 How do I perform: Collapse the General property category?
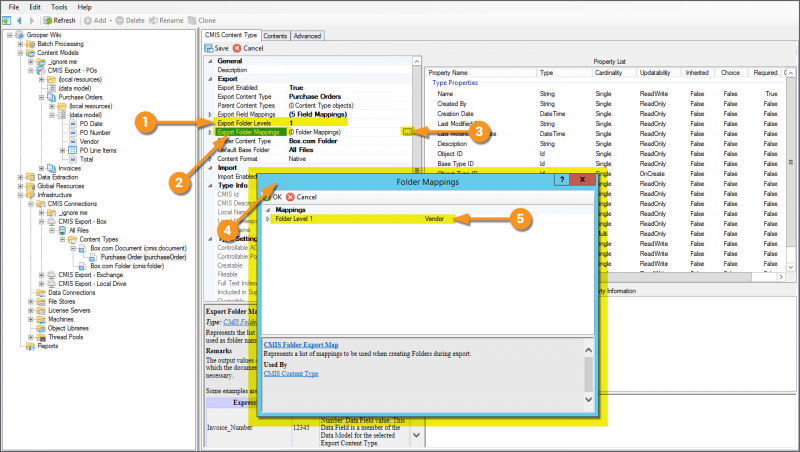(x=210, y=61)
